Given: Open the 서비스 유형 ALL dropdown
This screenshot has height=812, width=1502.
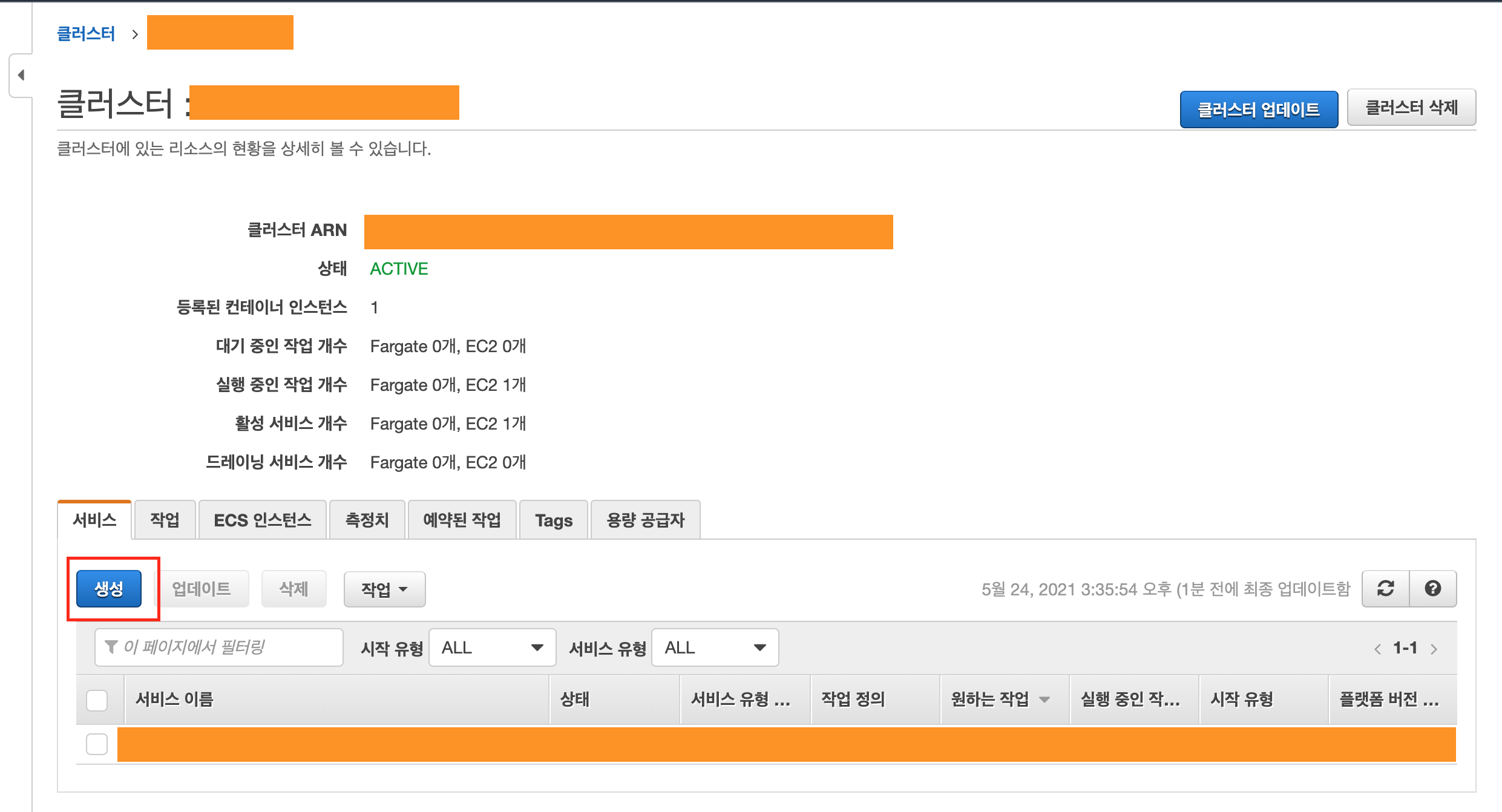Looking at the screenshot, I should tap(715, 647).
